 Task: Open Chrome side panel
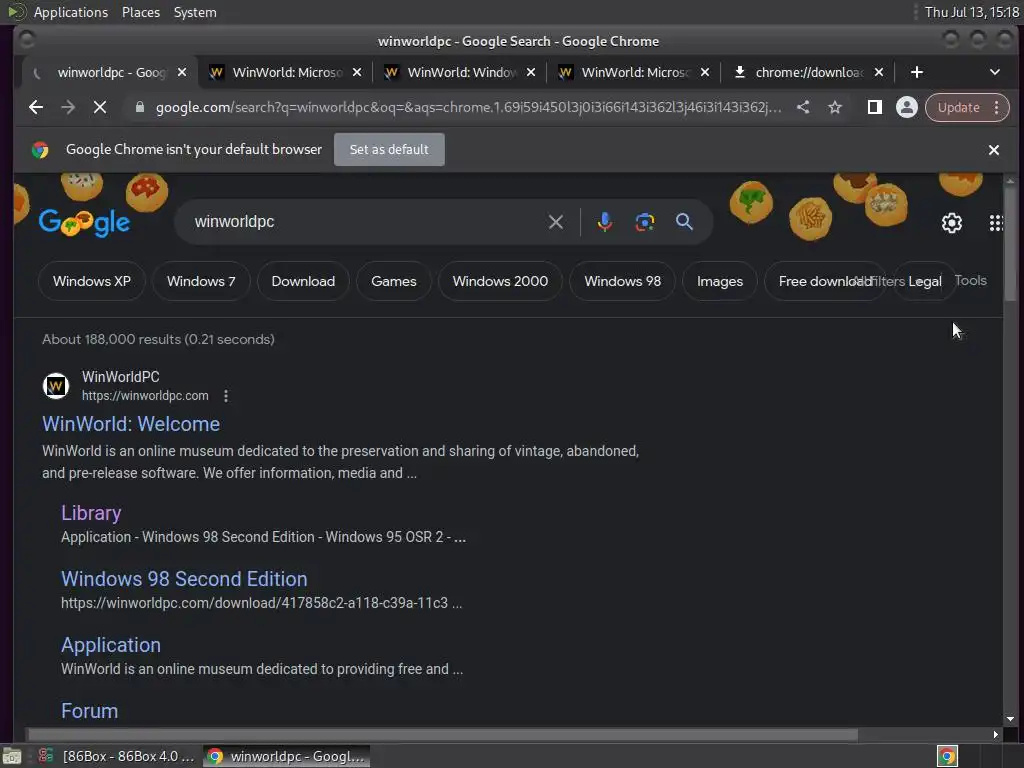[874, 107]
